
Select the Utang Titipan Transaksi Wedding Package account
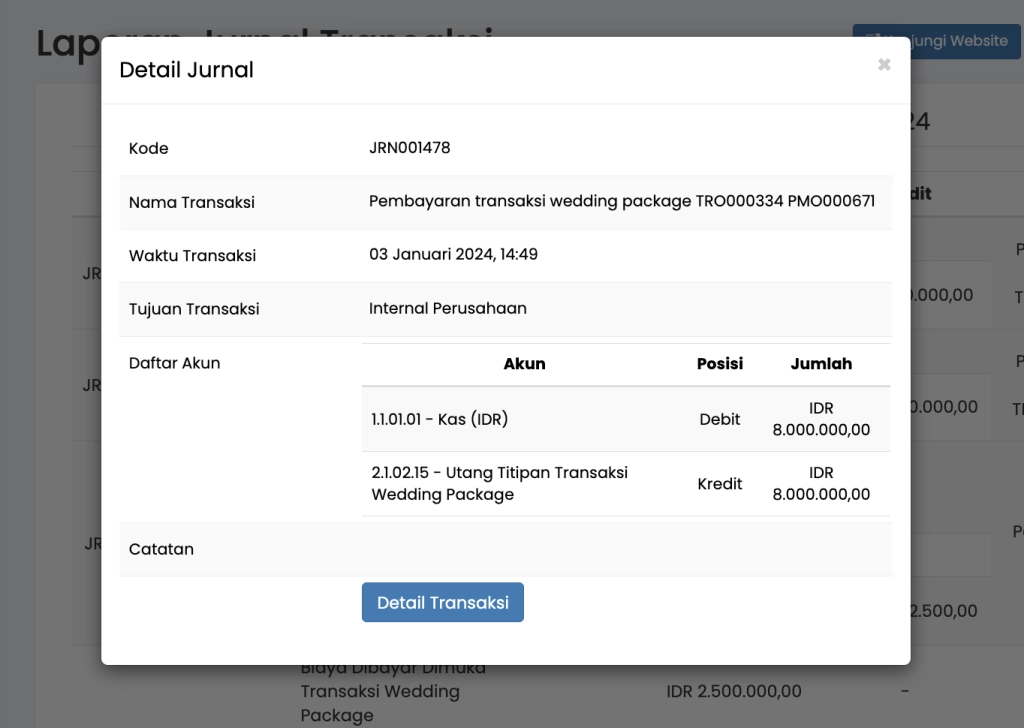pyautogui.click(x=499, y=483)
